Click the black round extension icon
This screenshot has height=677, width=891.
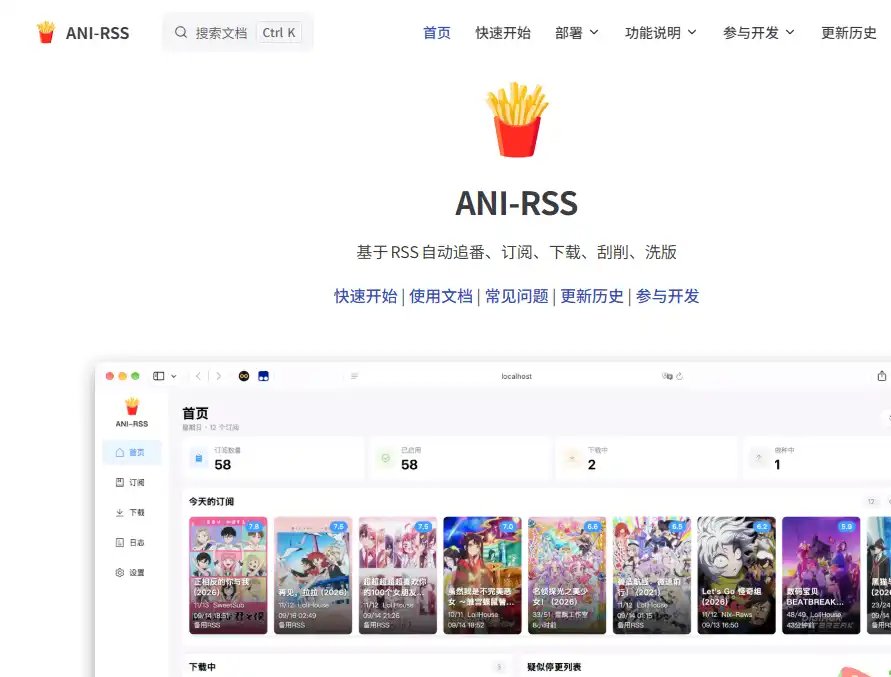pyautogui.click(x=244, y=376)
